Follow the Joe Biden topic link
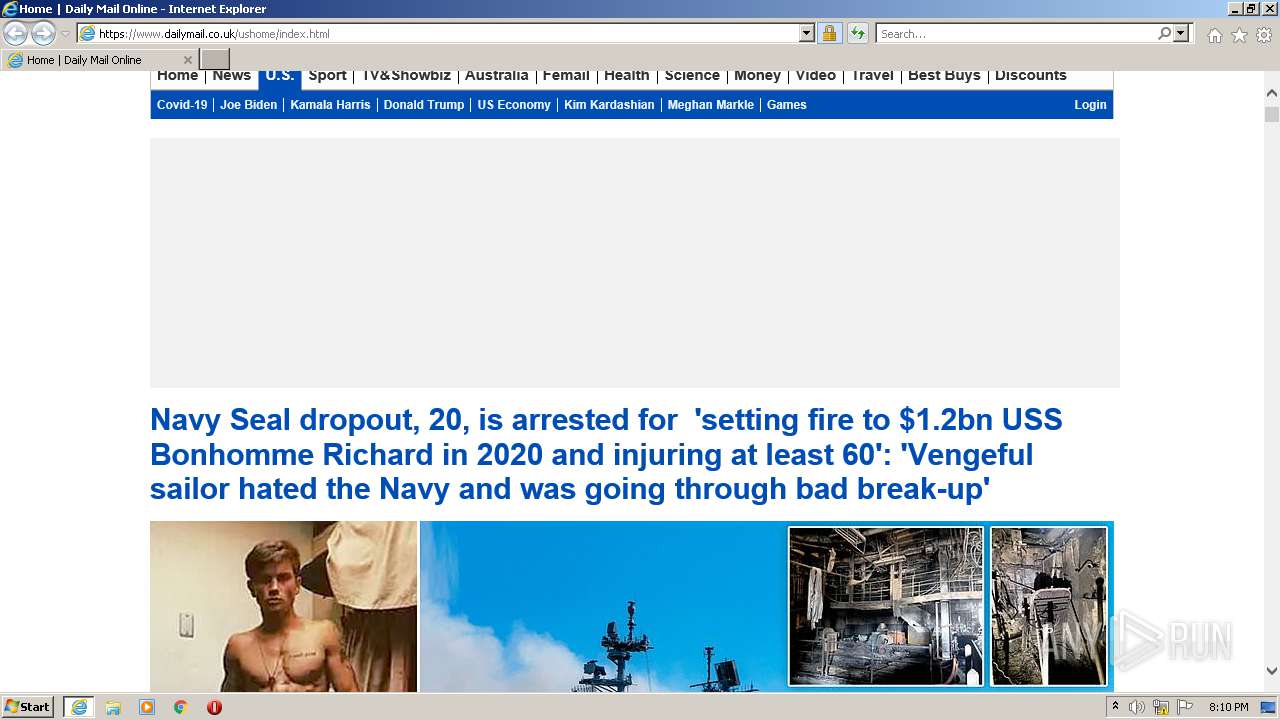 pyautogui.click(x=249, y=105)
